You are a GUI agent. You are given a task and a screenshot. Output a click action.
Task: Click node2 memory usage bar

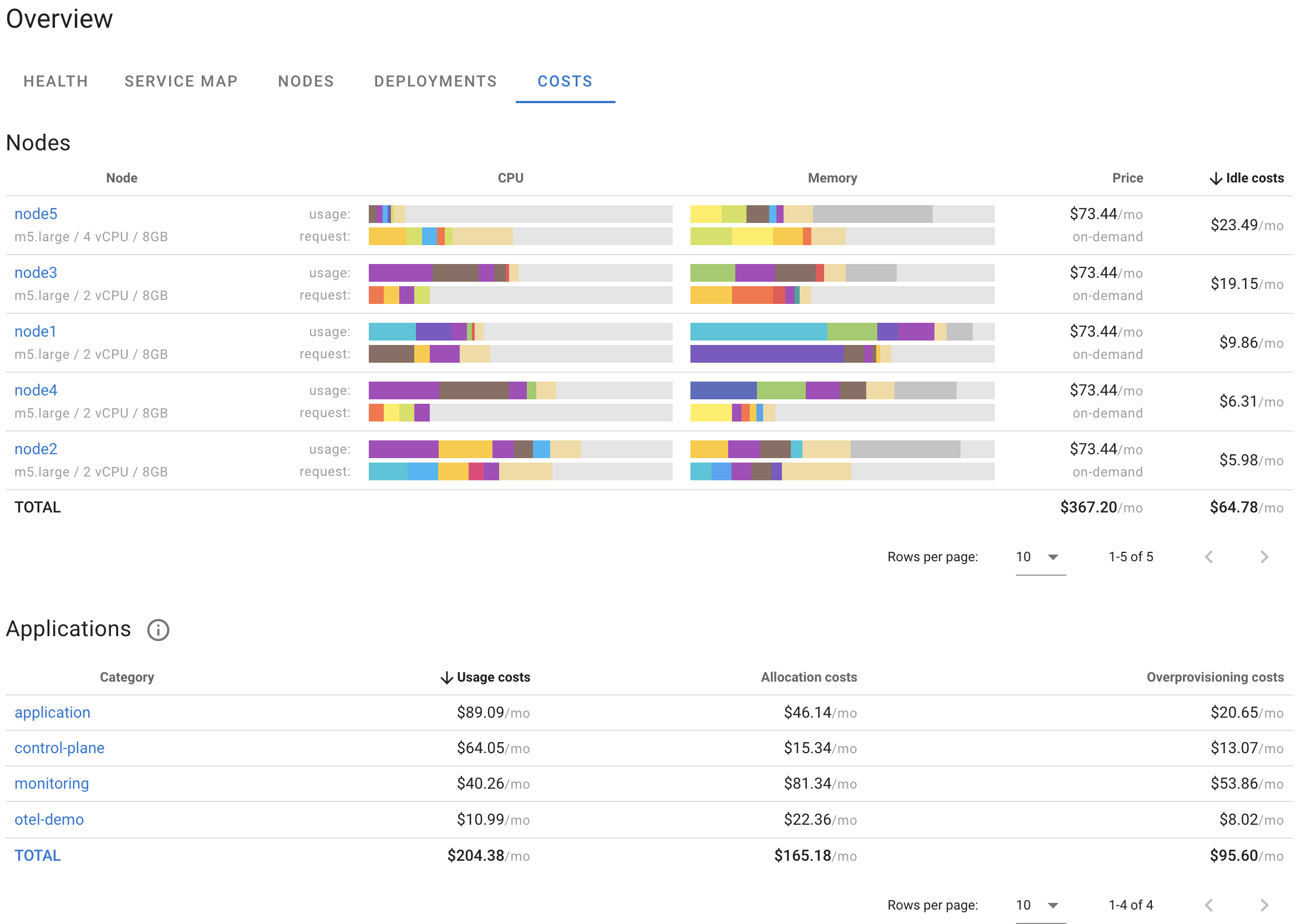click(x=842, y=449)
